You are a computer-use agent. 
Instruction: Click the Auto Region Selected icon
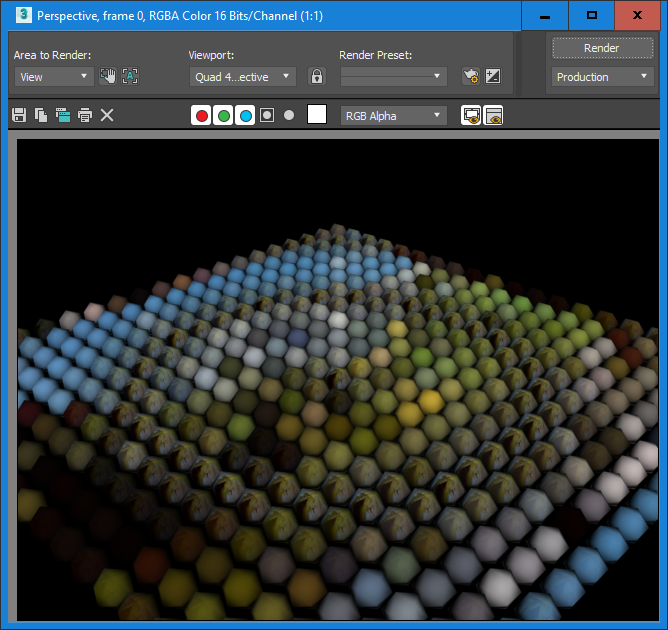click(130, 76)
